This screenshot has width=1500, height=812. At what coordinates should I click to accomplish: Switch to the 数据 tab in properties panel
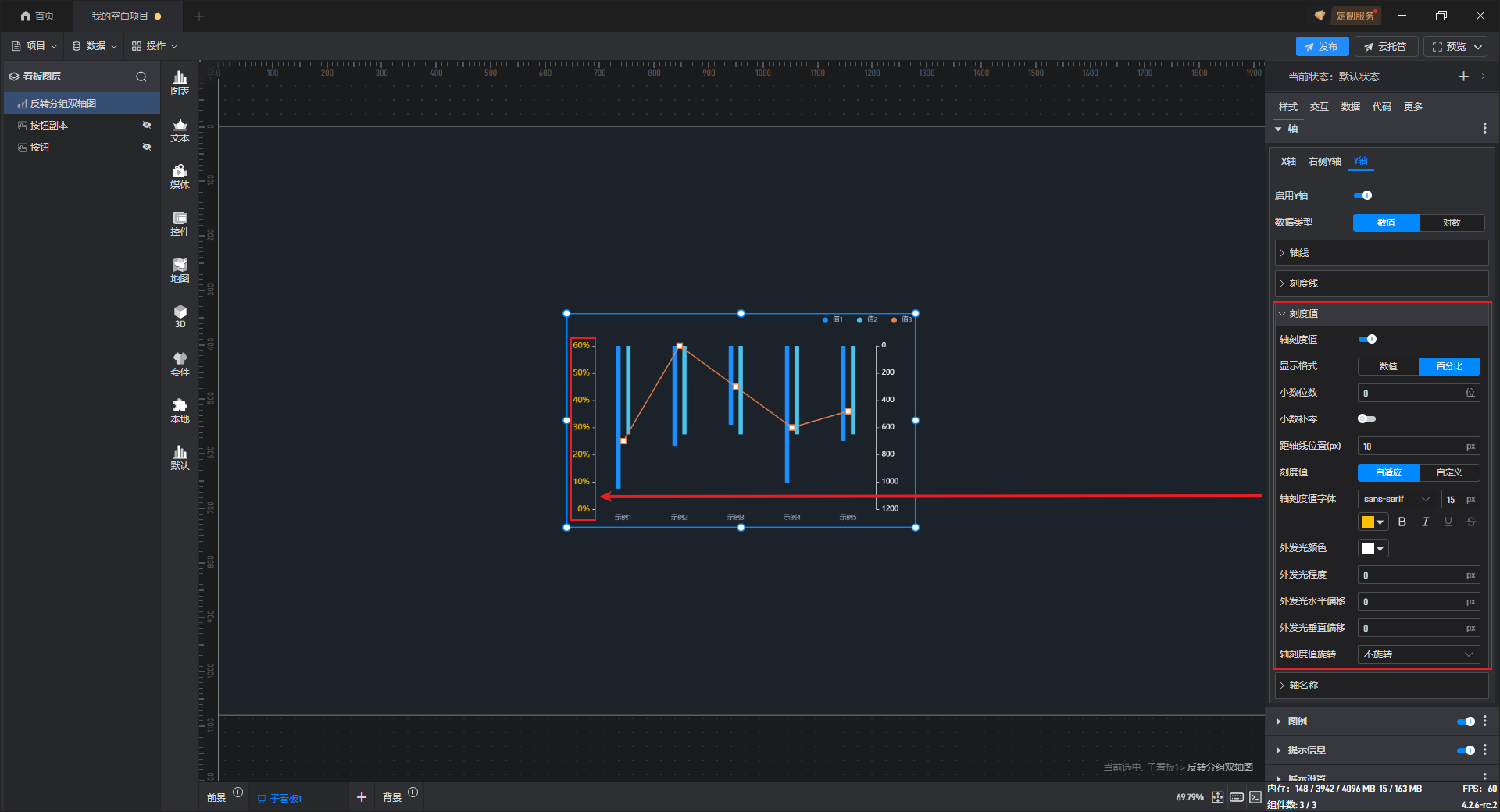coord(1350,107)
